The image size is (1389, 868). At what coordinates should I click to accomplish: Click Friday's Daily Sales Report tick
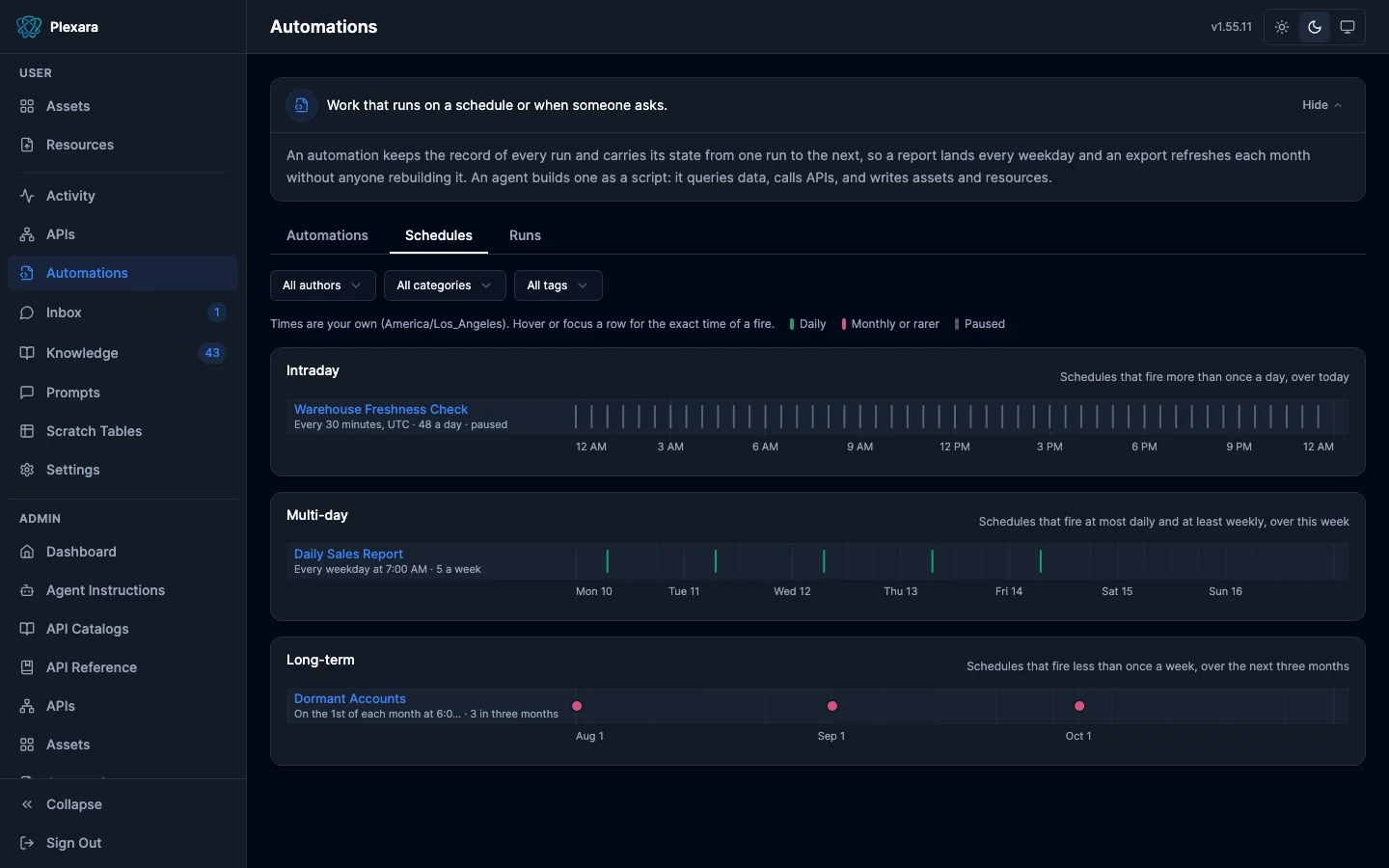pyautogui.click(x=1041, y=561)
